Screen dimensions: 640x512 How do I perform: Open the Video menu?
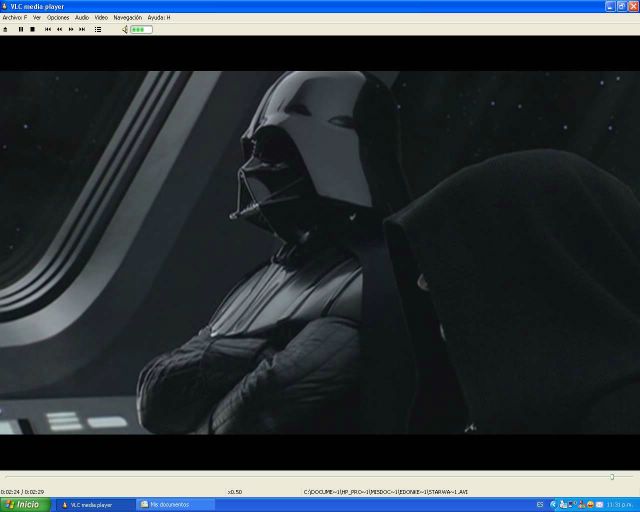[x=101, y=18]
